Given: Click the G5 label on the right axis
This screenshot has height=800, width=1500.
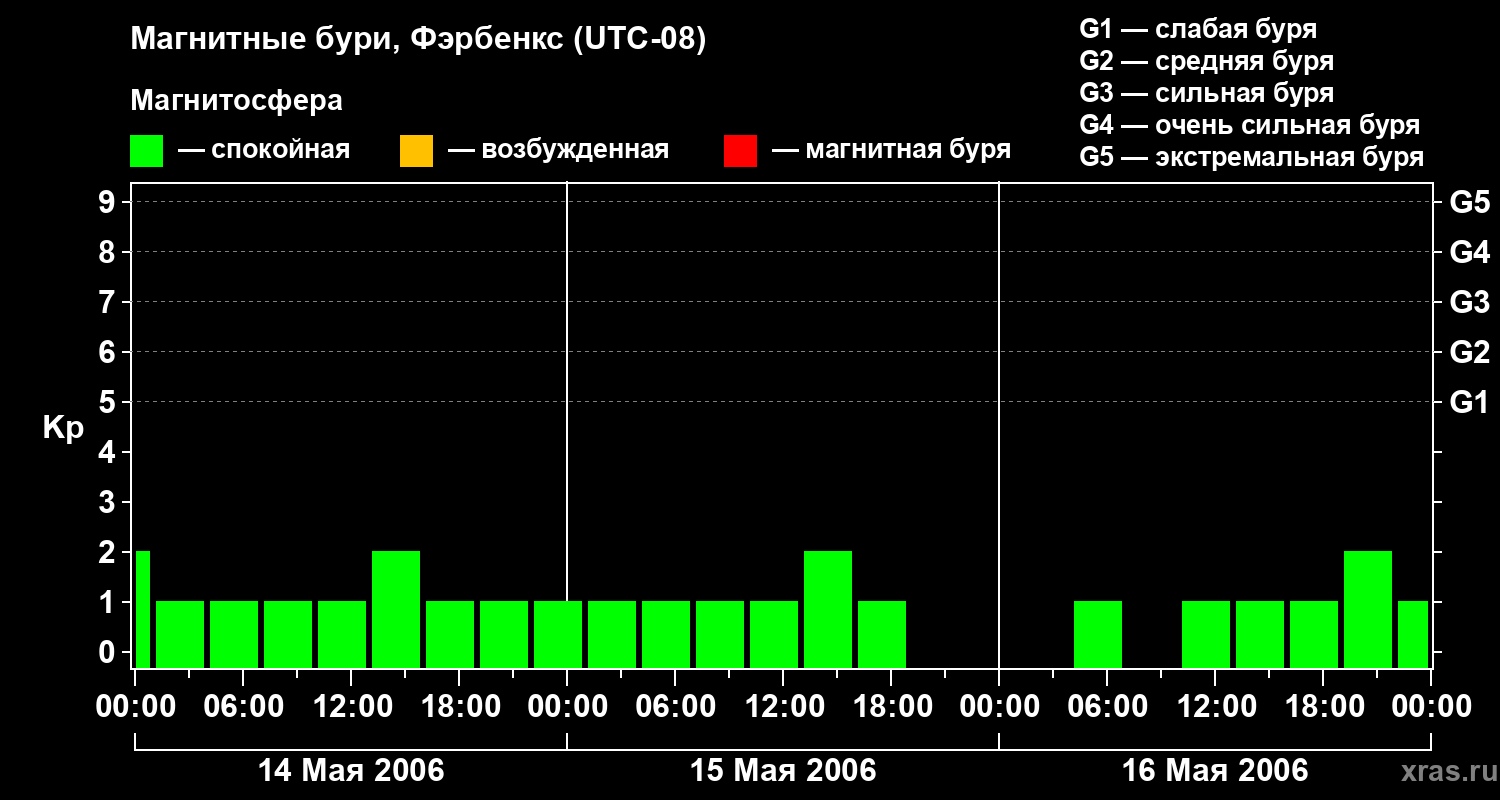Looking at the screenshot, I should click(1470, 203).
